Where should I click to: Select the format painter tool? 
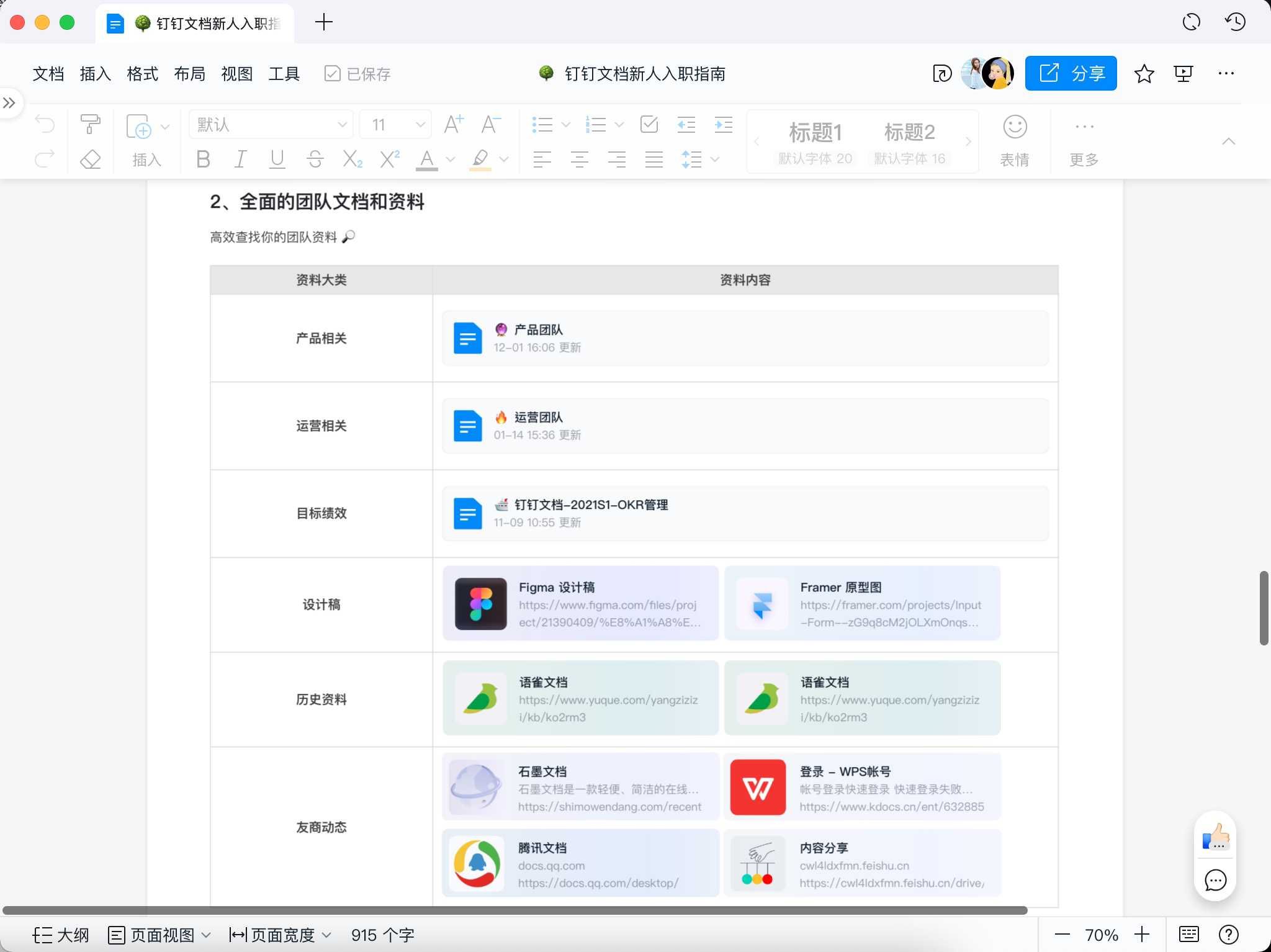[x=91, y=124]
